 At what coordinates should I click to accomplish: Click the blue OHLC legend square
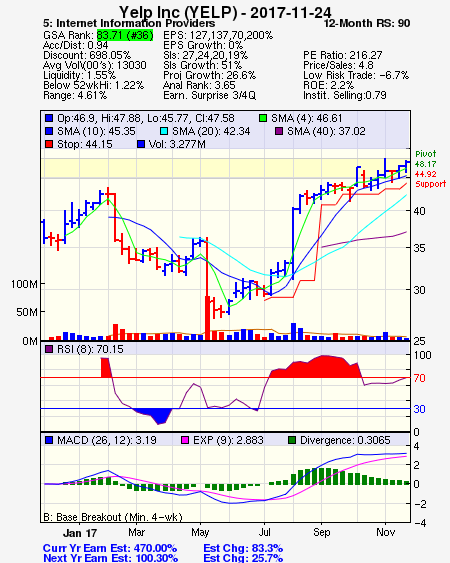coord(49,118)
